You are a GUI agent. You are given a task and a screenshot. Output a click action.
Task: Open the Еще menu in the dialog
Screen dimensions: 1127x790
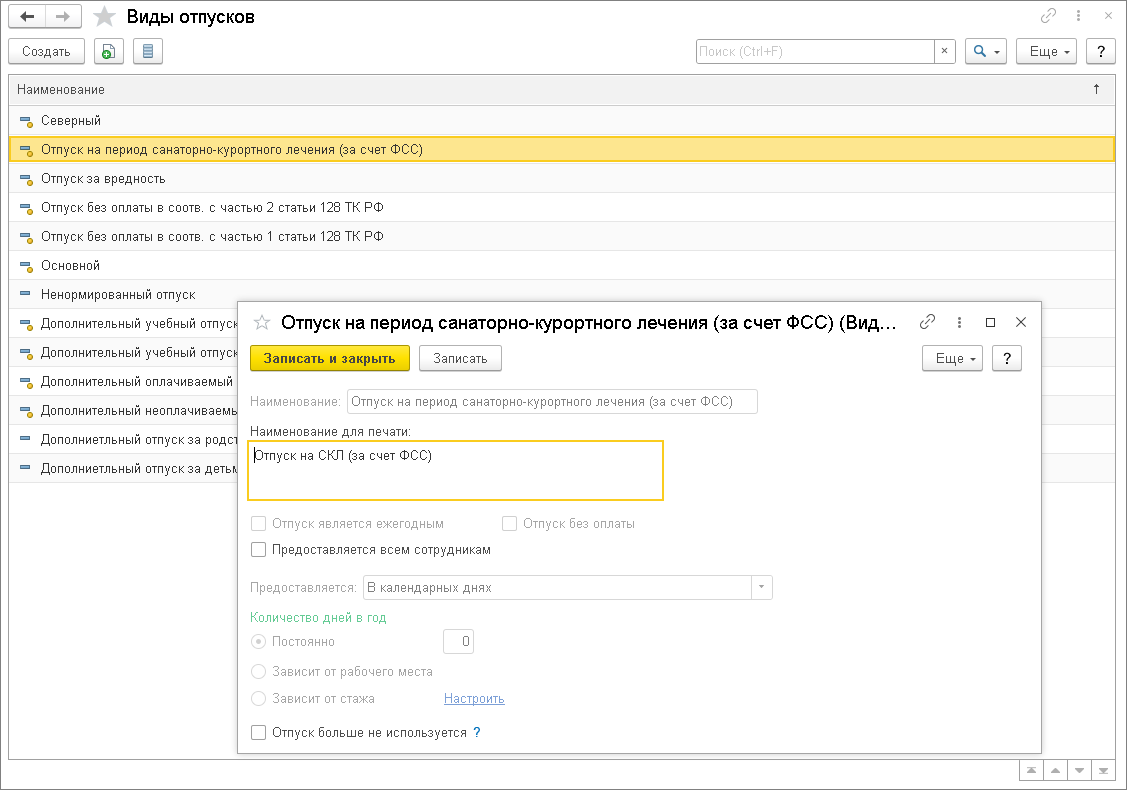pos(952,358)
